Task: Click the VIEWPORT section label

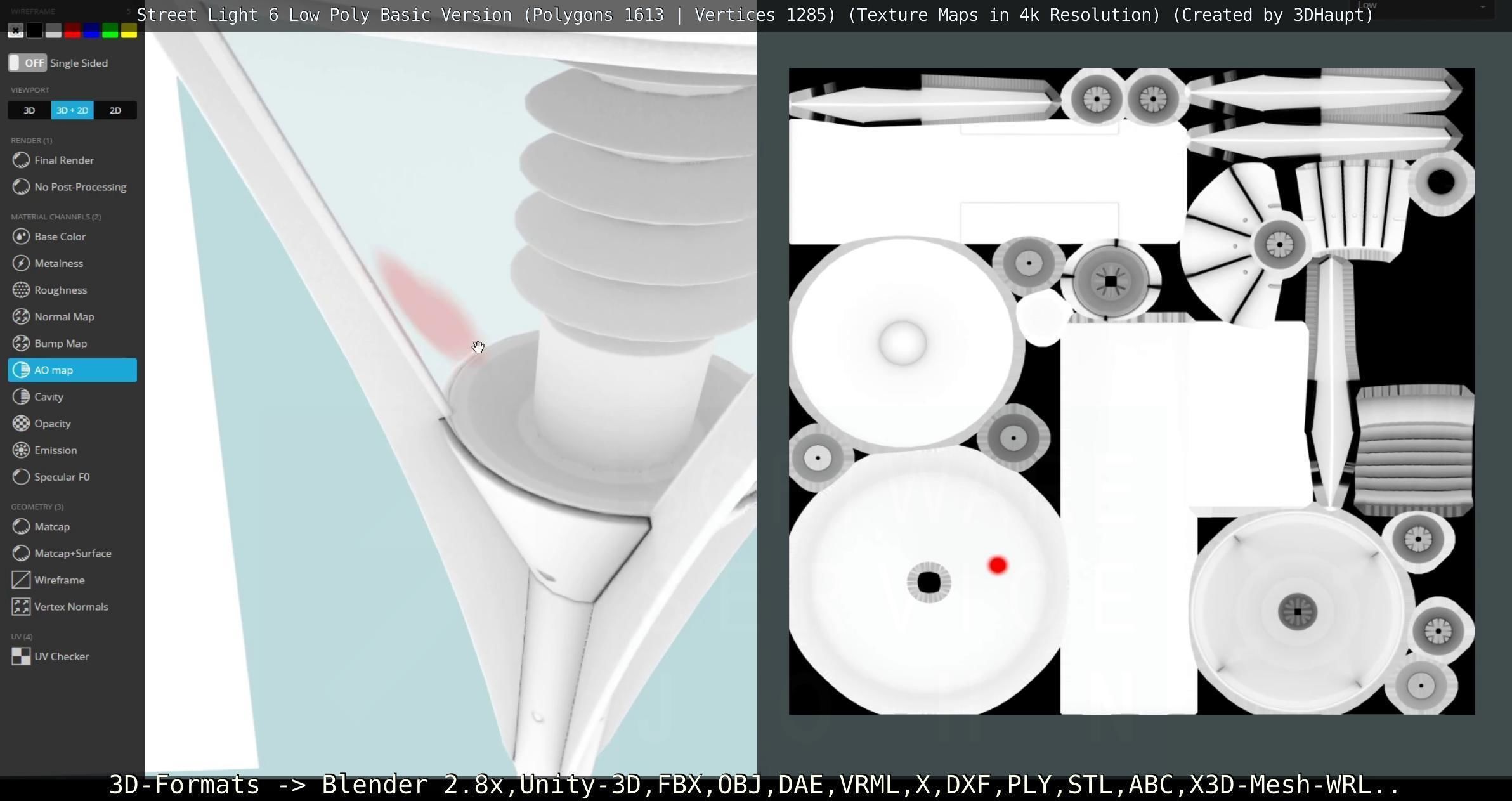Action: (30, 90)
